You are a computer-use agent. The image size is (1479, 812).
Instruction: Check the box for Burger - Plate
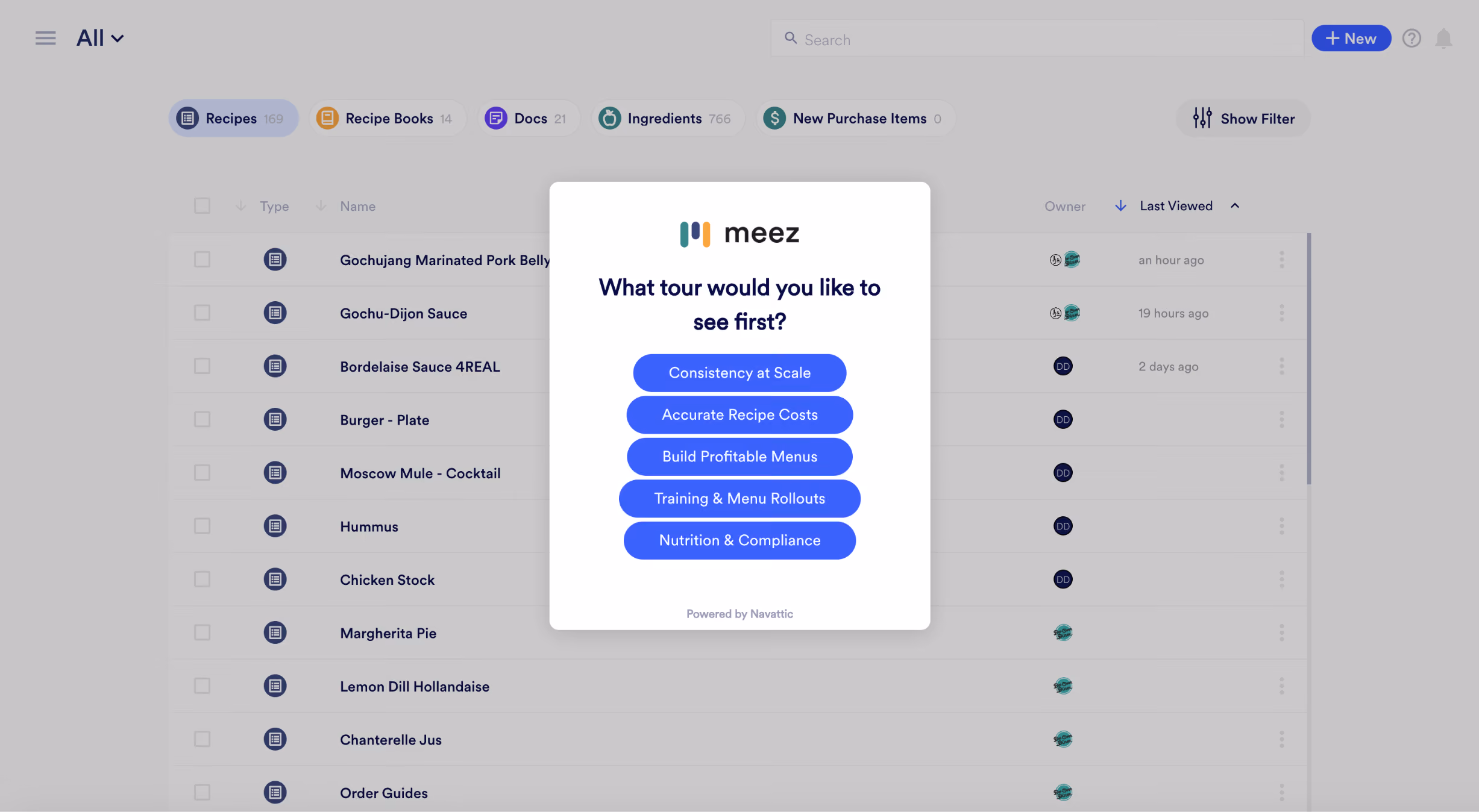point(202,419)
